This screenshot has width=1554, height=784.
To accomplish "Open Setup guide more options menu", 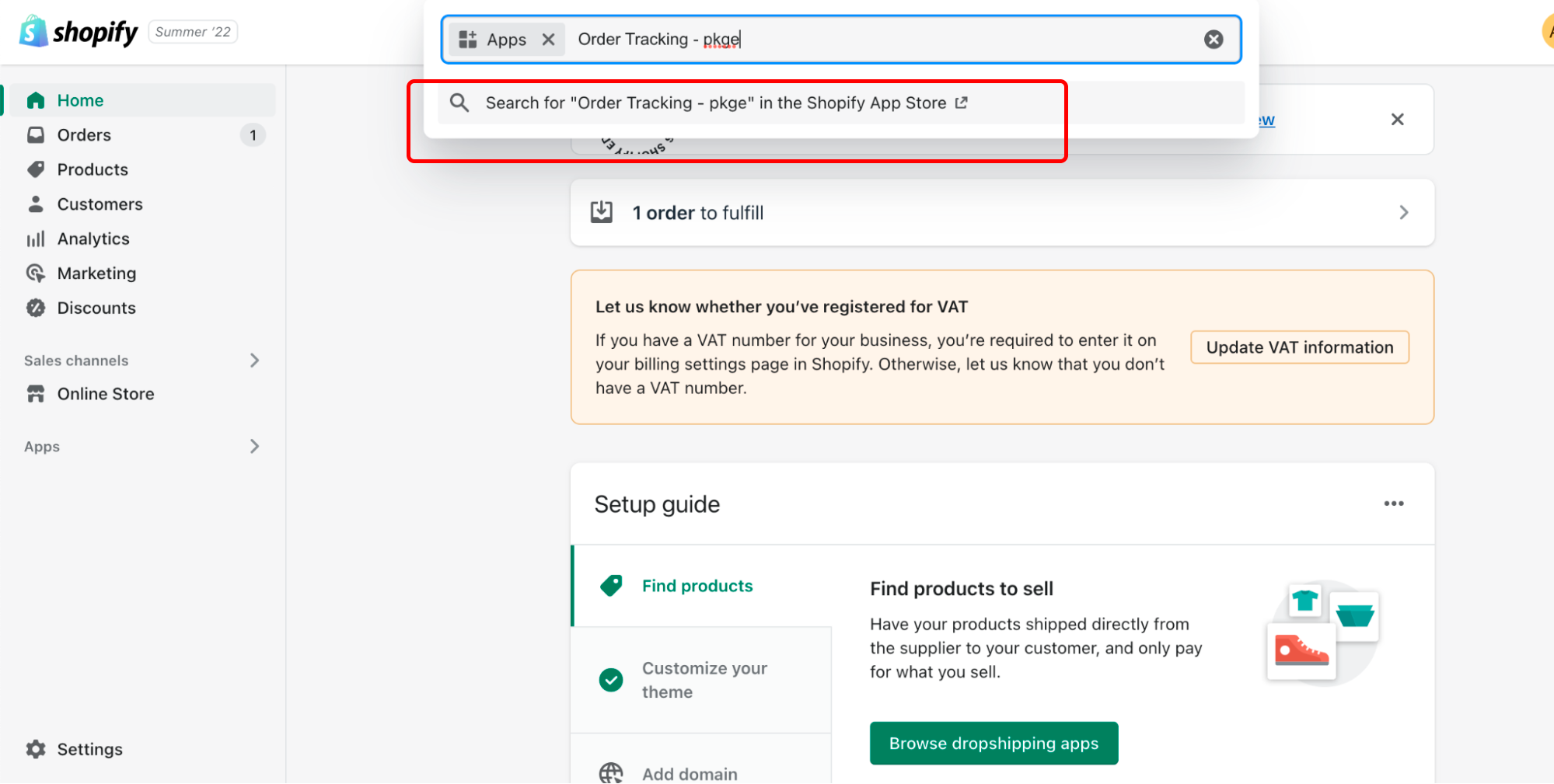I will pyautogui.click(x=1394, y=504).
